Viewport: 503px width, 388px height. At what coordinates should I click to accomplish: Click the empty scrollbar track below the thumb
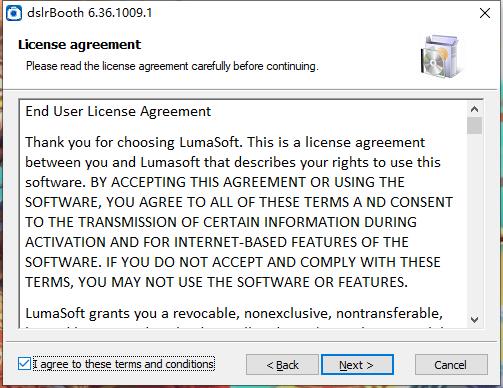click(474, 223)
